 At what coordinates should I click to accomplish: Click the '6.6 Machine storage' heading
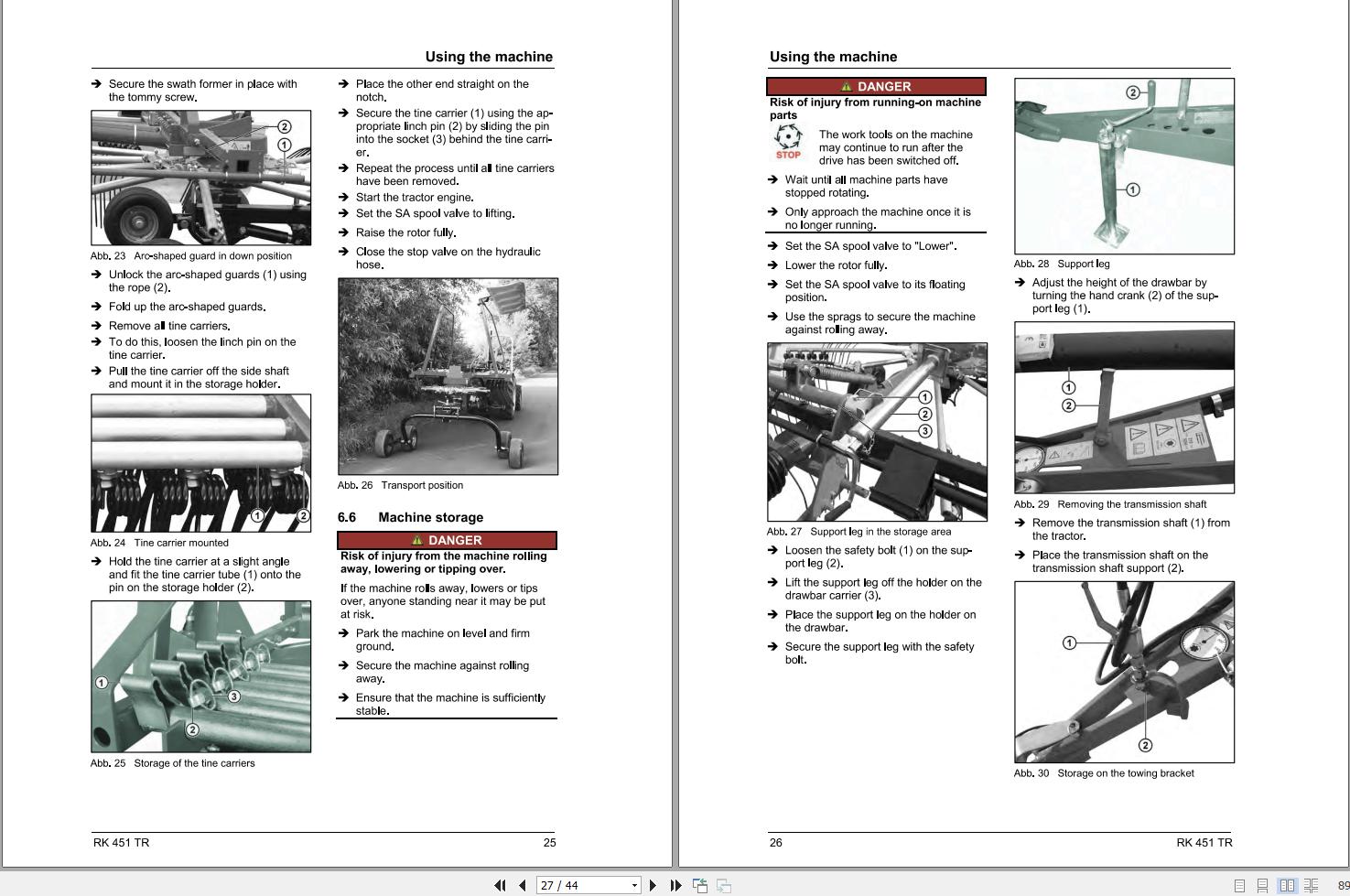(410, 517)
